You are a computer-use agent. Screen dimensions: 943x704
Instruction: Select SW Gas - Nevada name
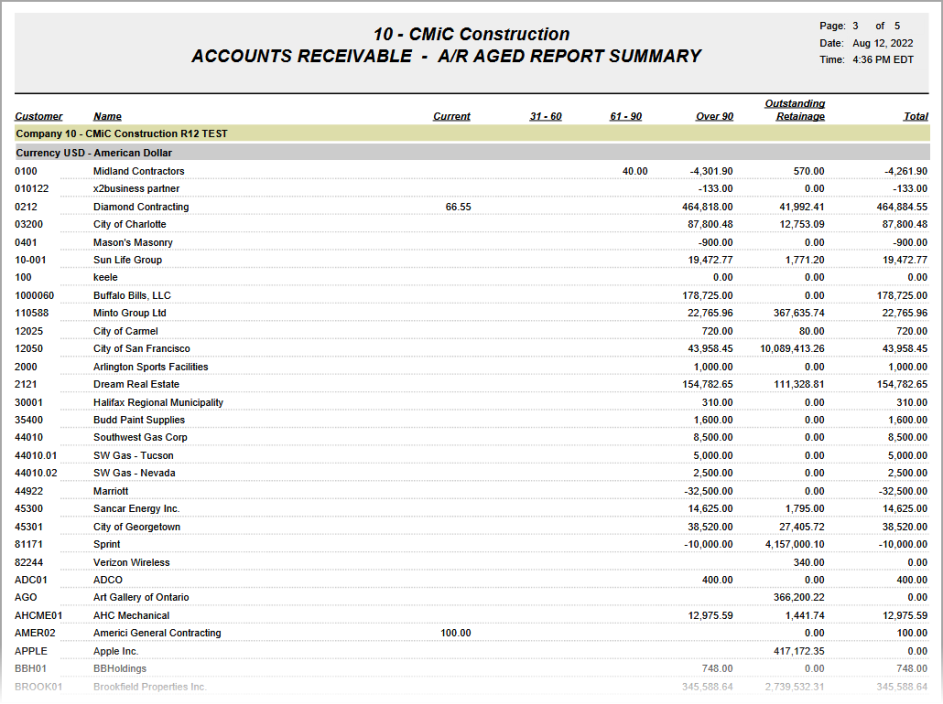(134, 473)
